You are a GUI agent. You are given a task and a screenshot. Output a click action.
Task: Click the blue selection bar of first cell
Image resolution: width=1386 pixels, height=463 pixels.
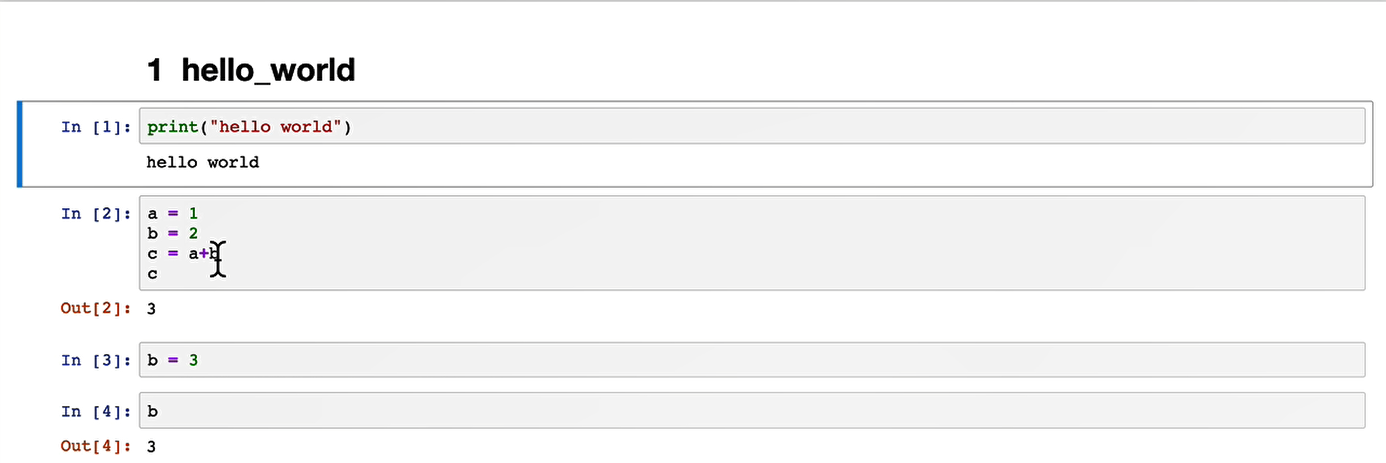point(19,144)
